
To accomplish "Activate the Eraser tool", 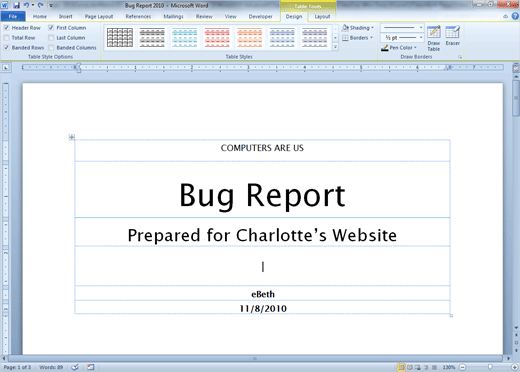I will (x=452, y=35).
